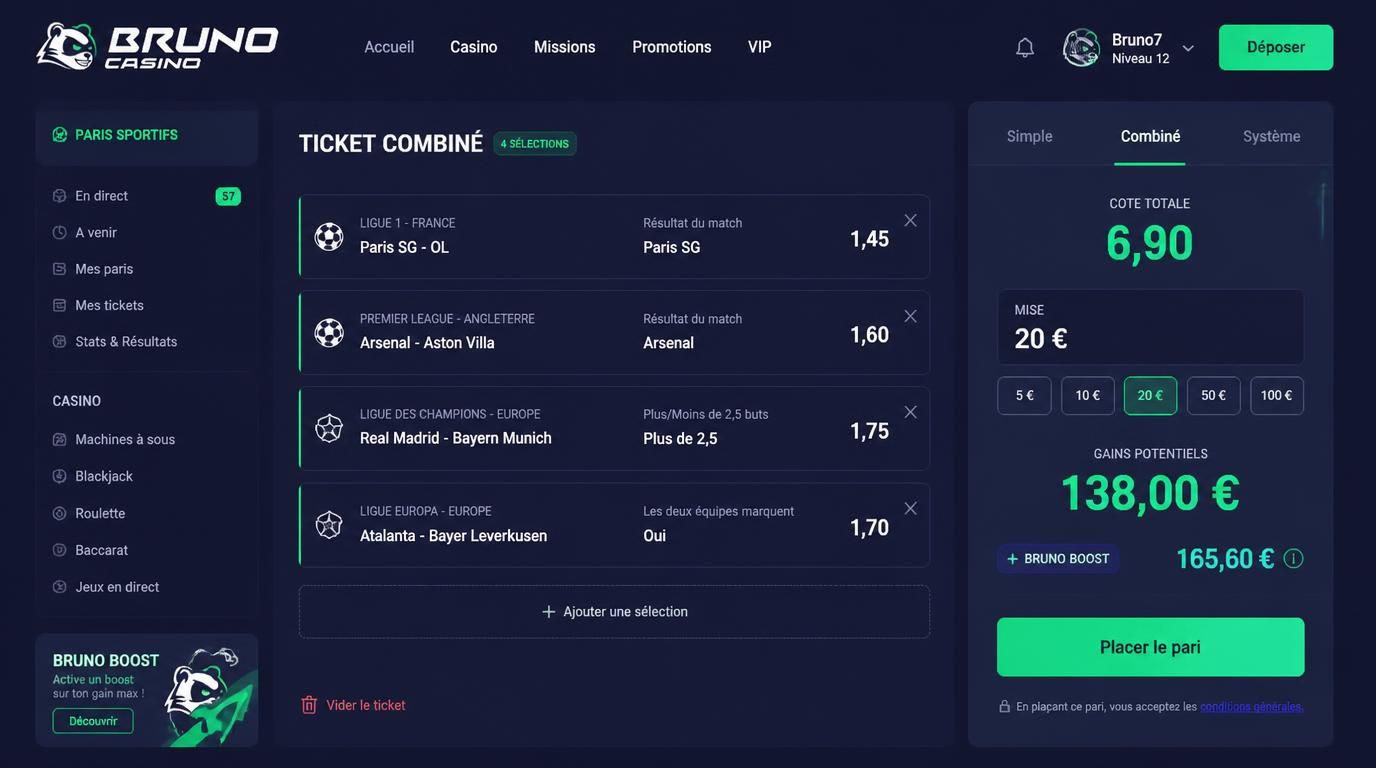Click Découvrir in the Bruno Boost banner
Screen dimensions: 1376x768
tap(93, 721)
